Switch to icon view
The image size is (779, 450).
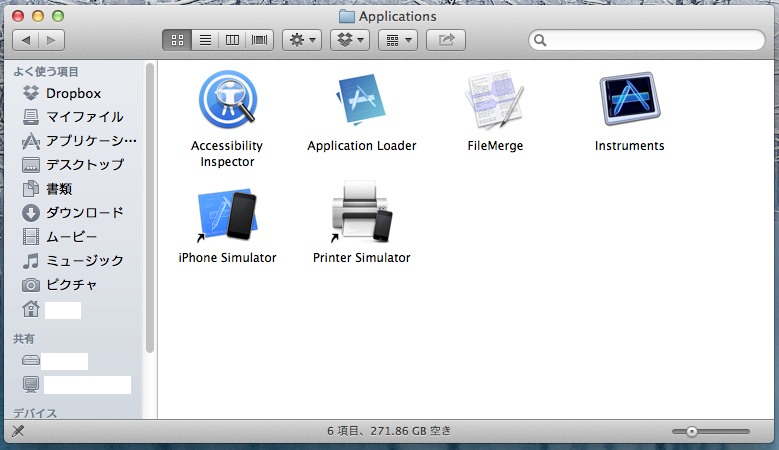click(x=177, y=40)
